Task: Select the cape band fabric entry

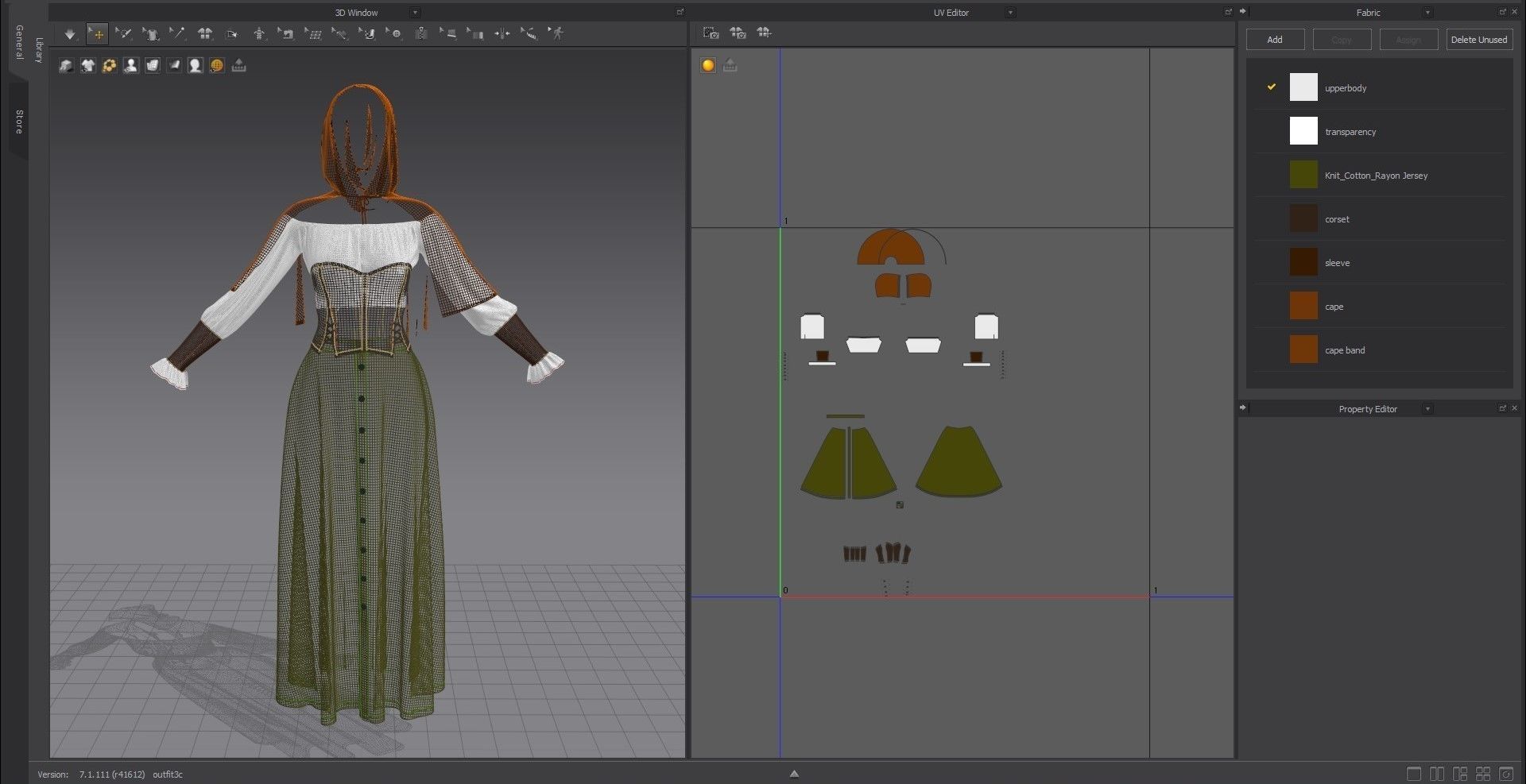Action: coord(1379,350)
